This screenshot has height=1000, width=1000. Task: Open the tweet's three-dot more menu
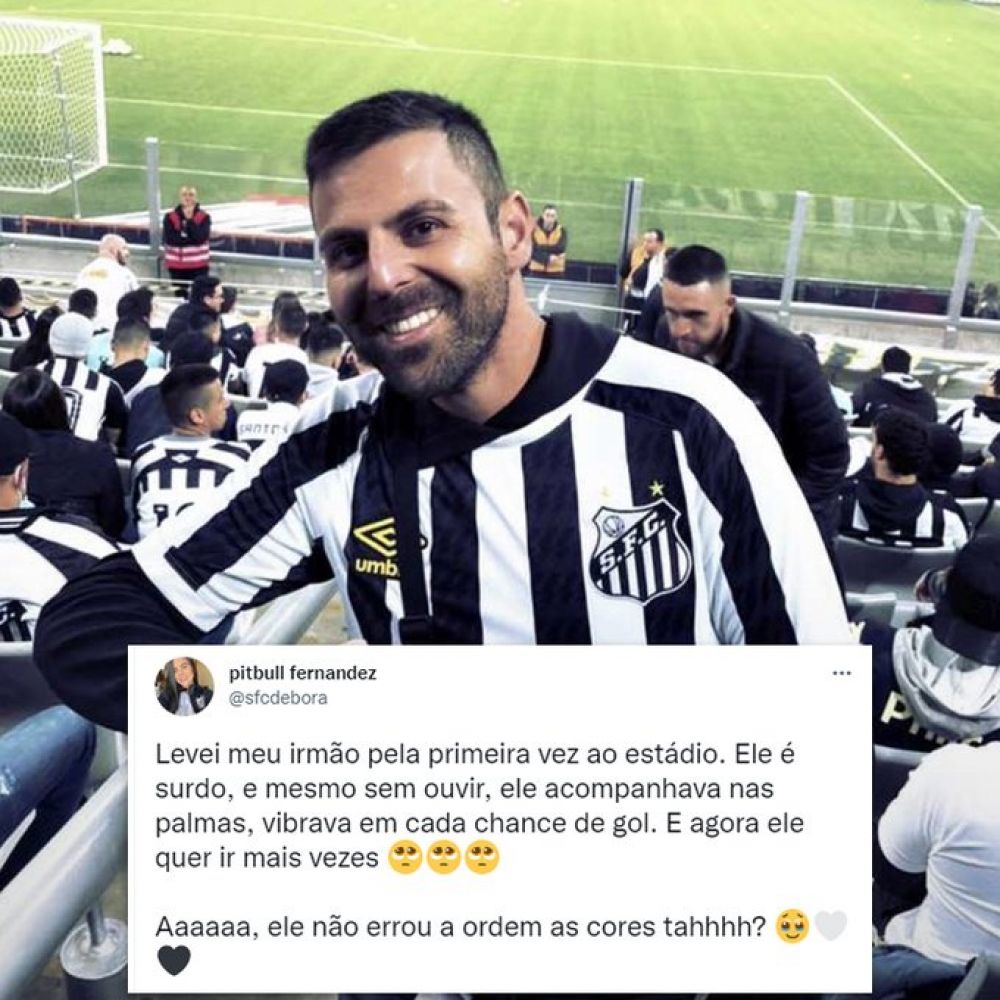tap(842, 673)
